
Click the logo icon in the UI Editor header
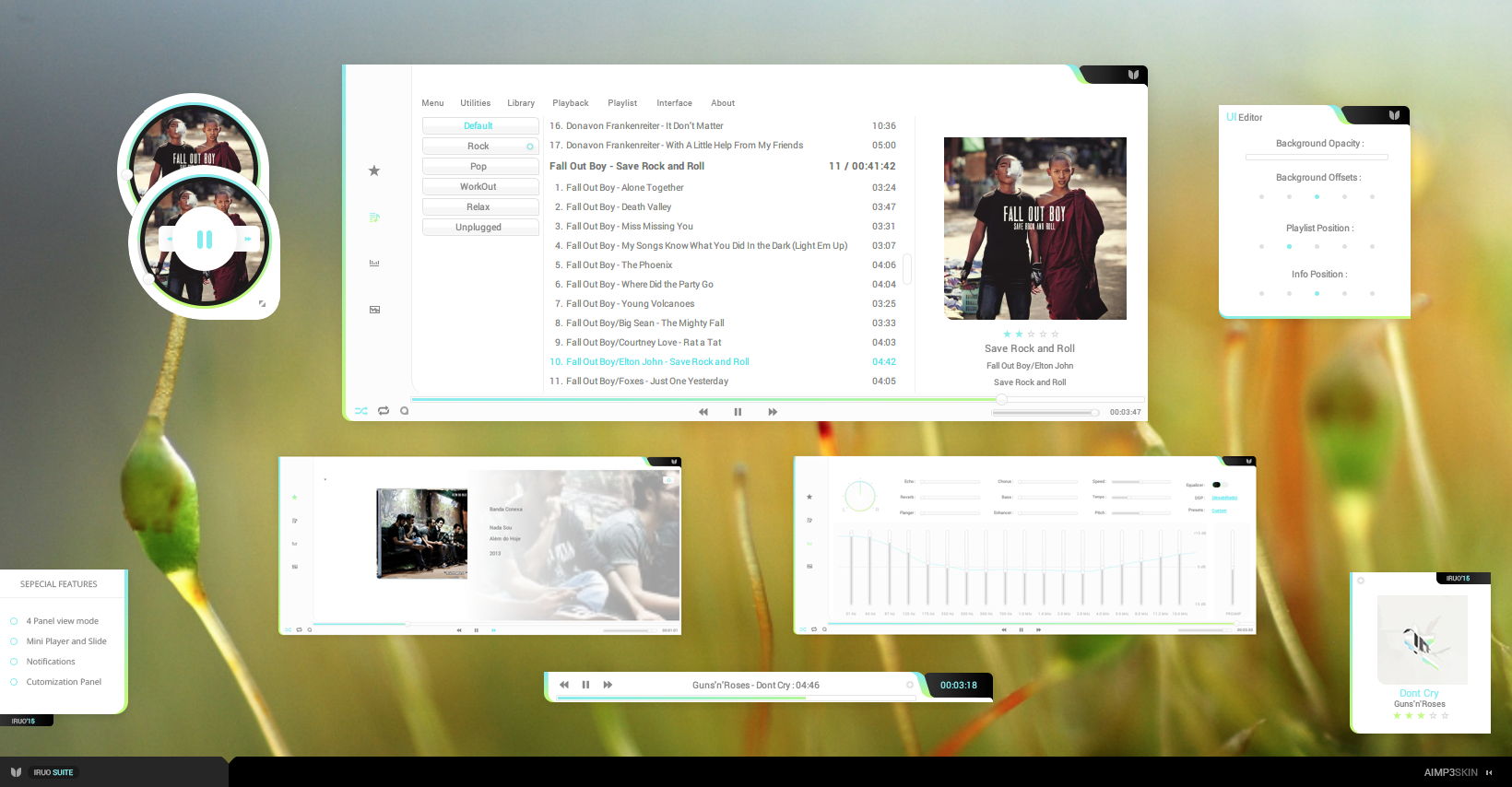tap(1394, 115)
